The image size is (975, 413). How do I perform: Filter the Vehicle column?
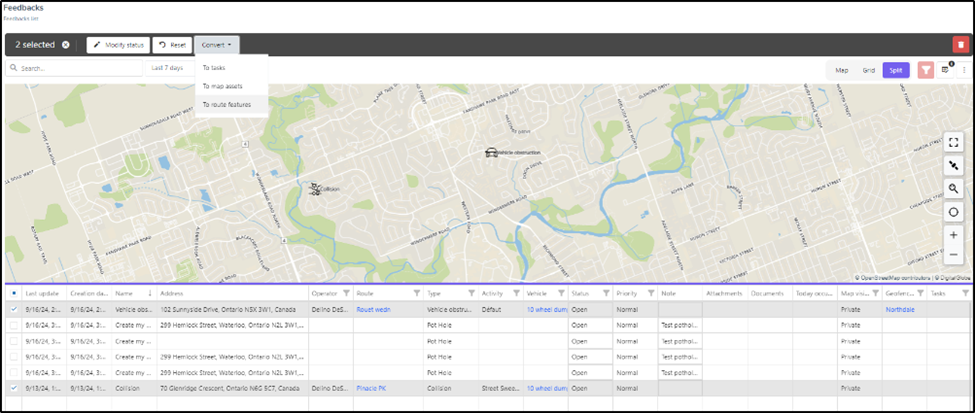tap(561, 293)
